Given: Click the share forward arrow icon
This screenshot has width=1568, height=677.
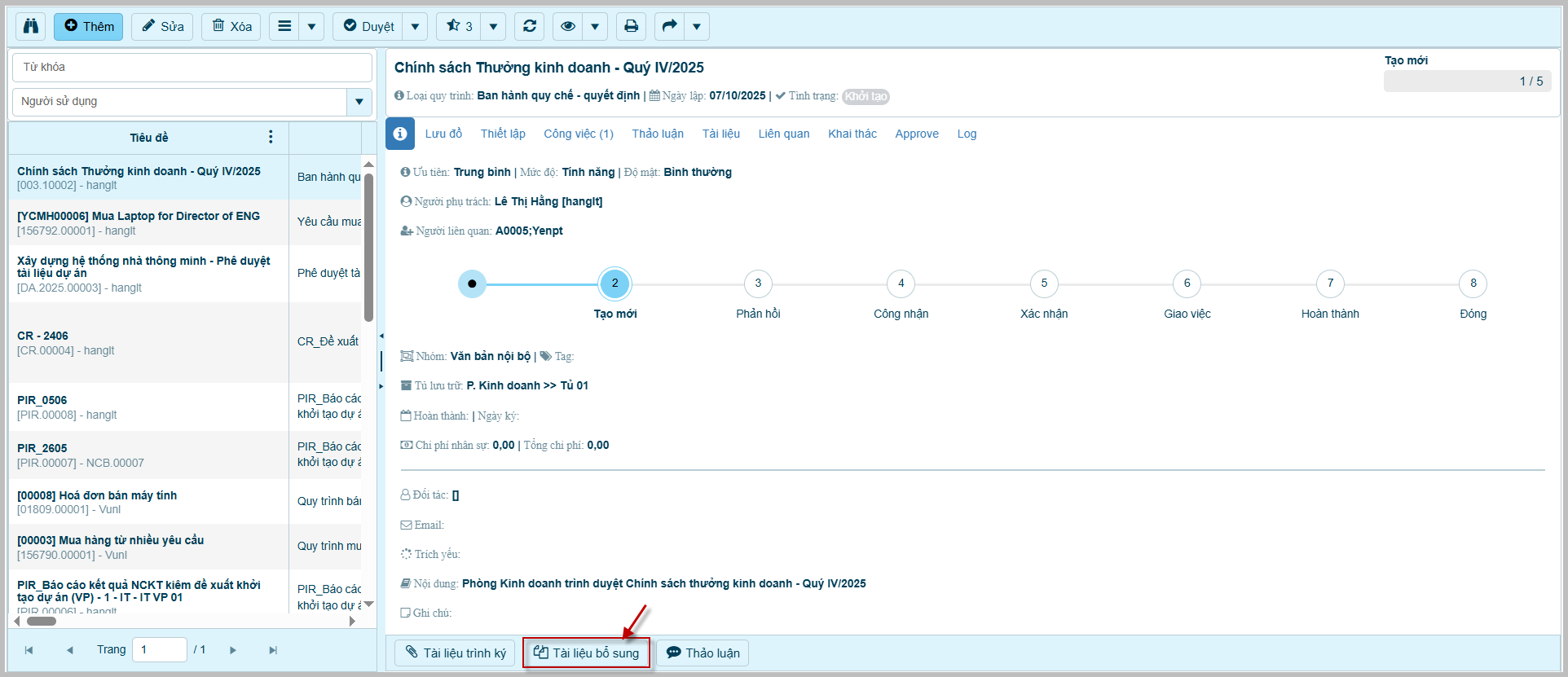Looking at the screenshot, I should (x=670, y=26).
